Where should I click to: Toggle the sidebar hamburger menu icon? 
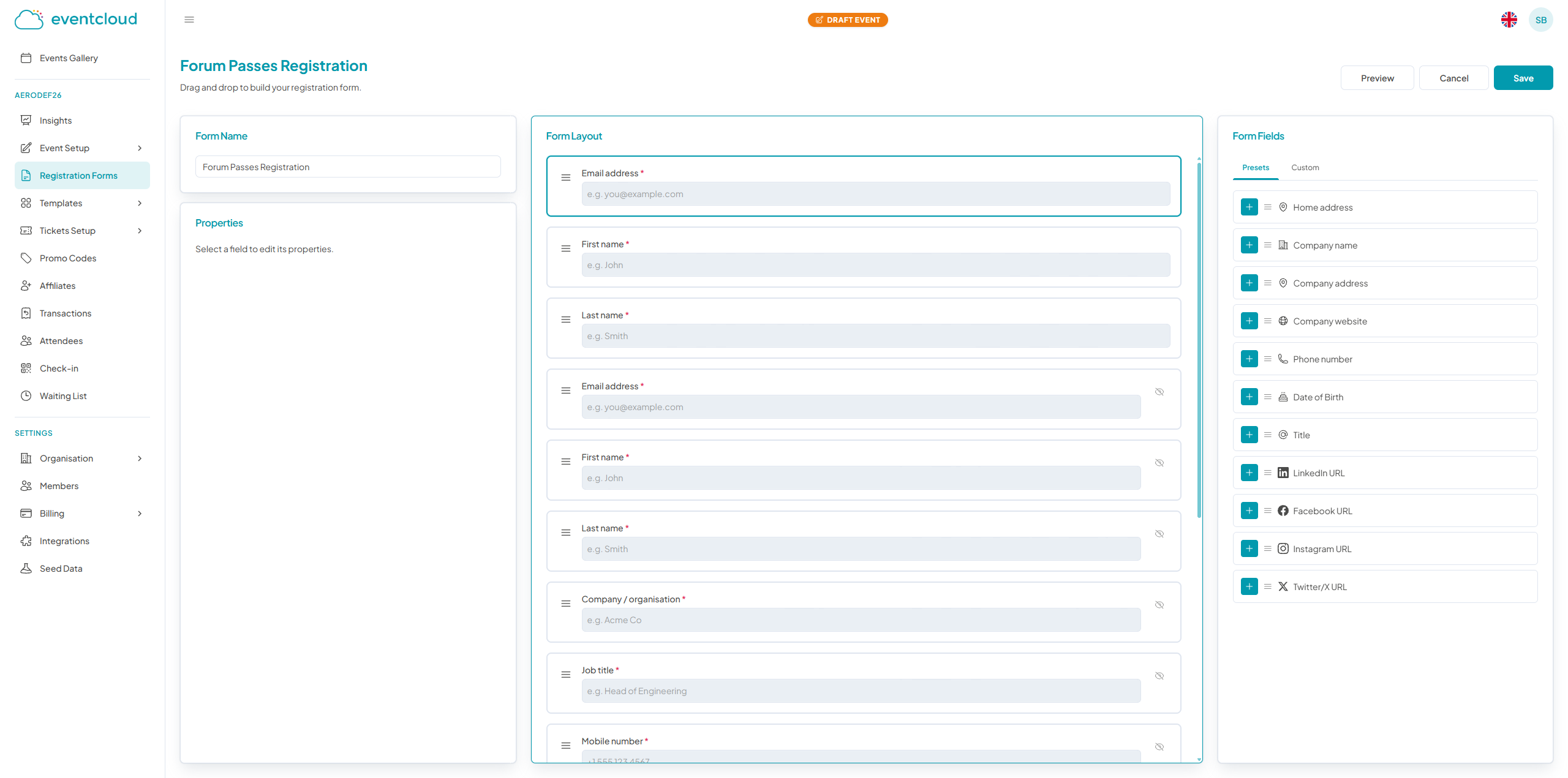pos(189,20)
